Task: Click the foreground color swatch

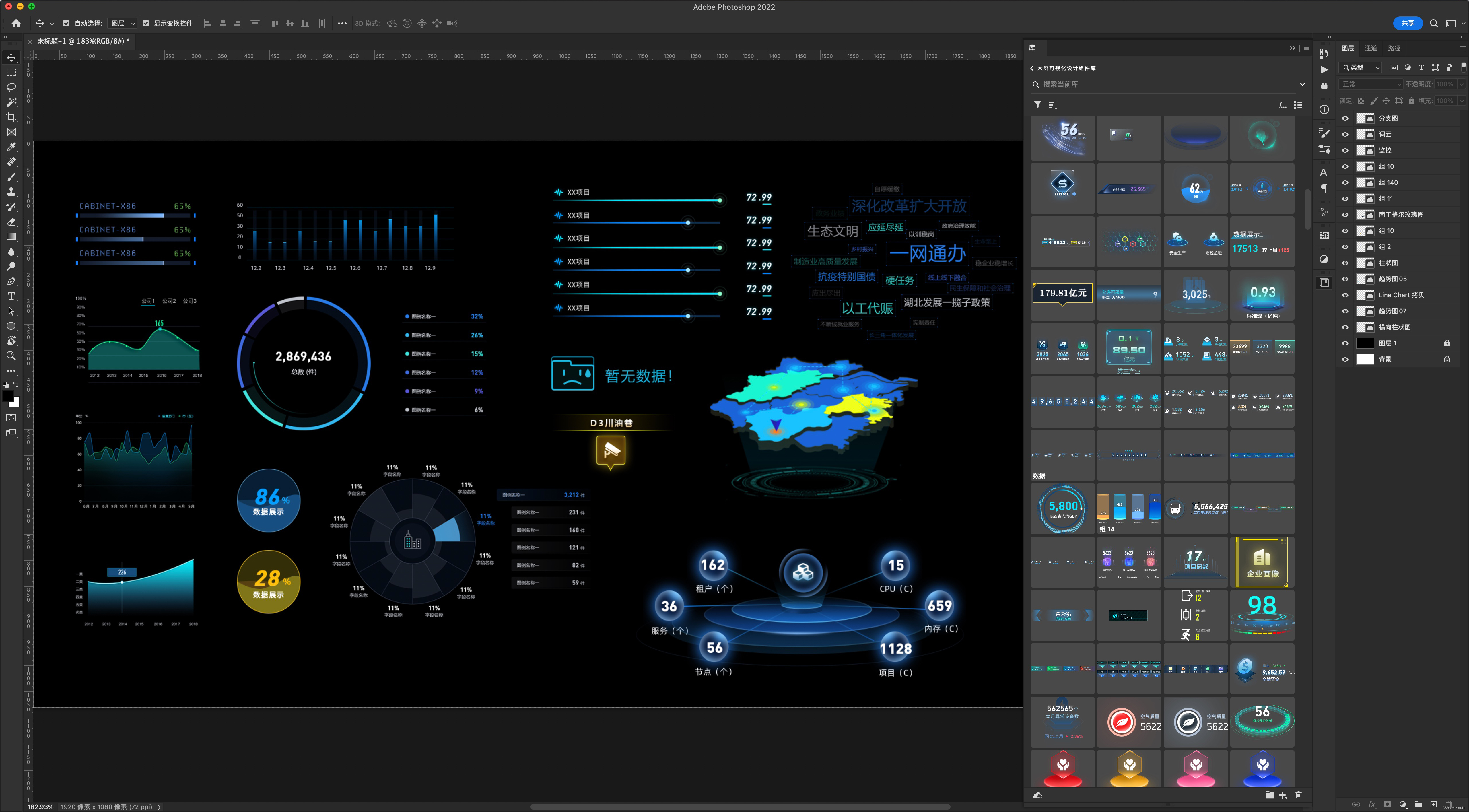Action: point(8,396)
